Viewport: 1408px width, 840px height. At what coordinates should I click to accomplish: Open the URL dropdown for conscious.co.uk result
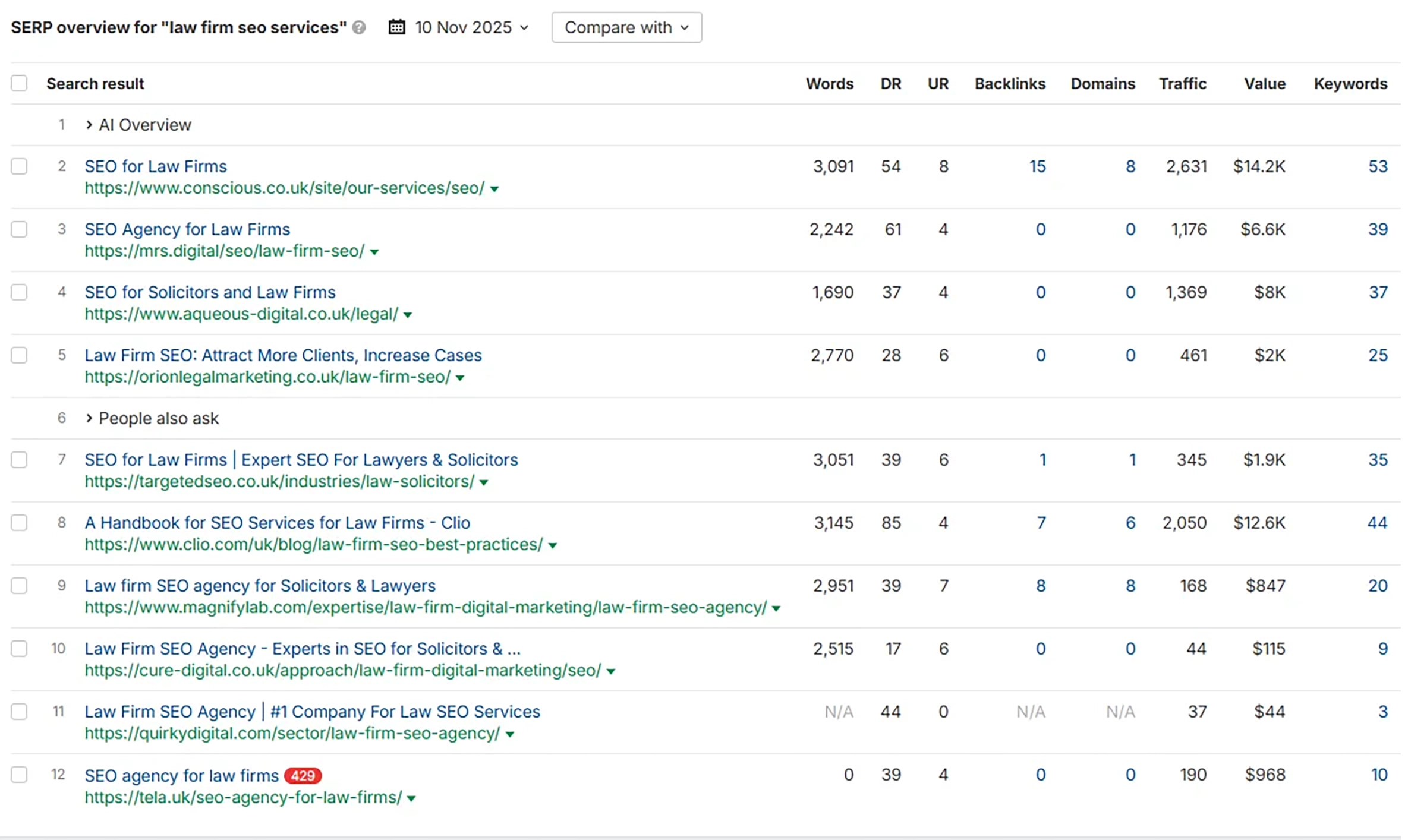pos(495,188)
